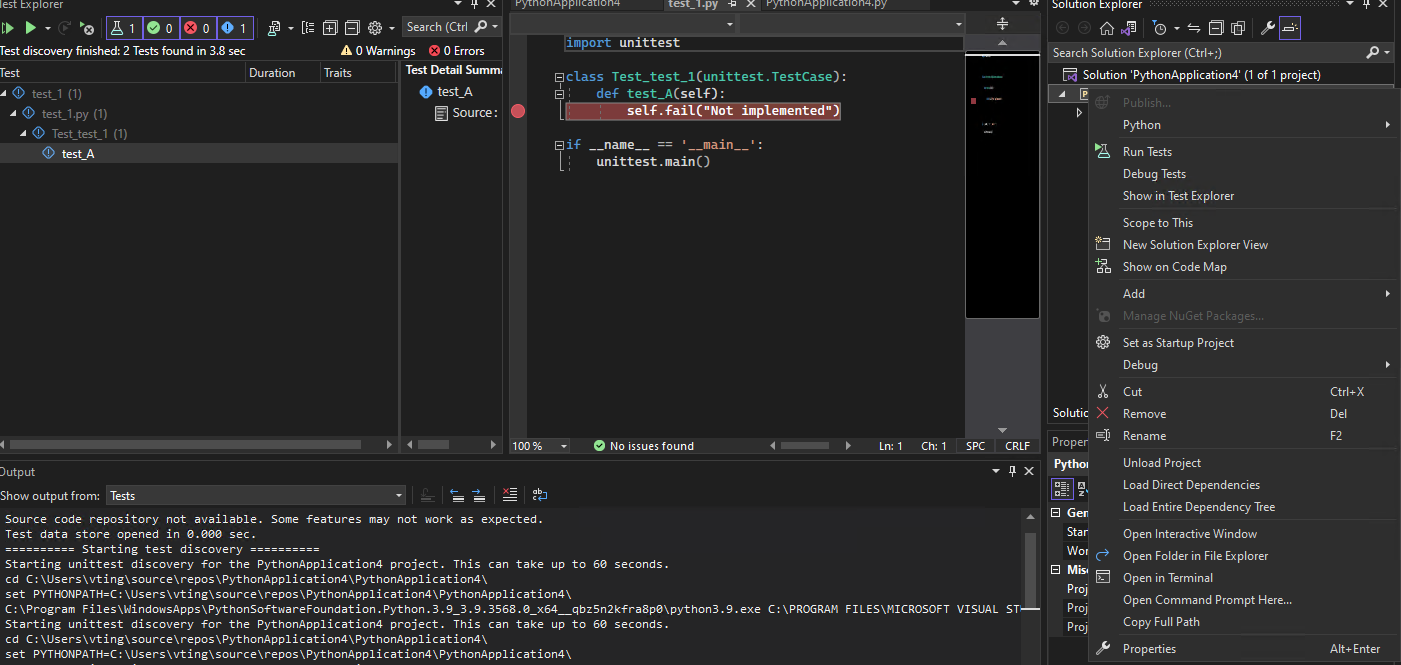
Task: Select Set as Startup Project
Action: click(x=1244, y=343)
